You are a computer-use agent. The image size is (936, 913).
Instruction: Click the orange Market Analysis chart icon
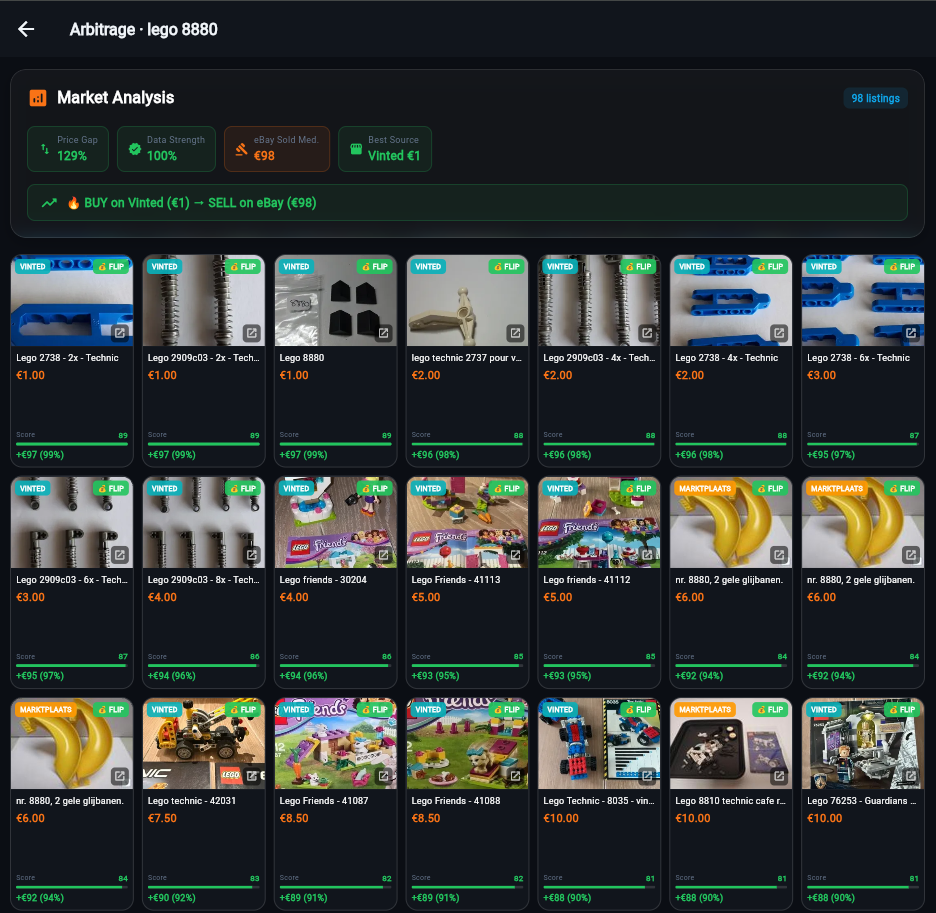[39, 97]
